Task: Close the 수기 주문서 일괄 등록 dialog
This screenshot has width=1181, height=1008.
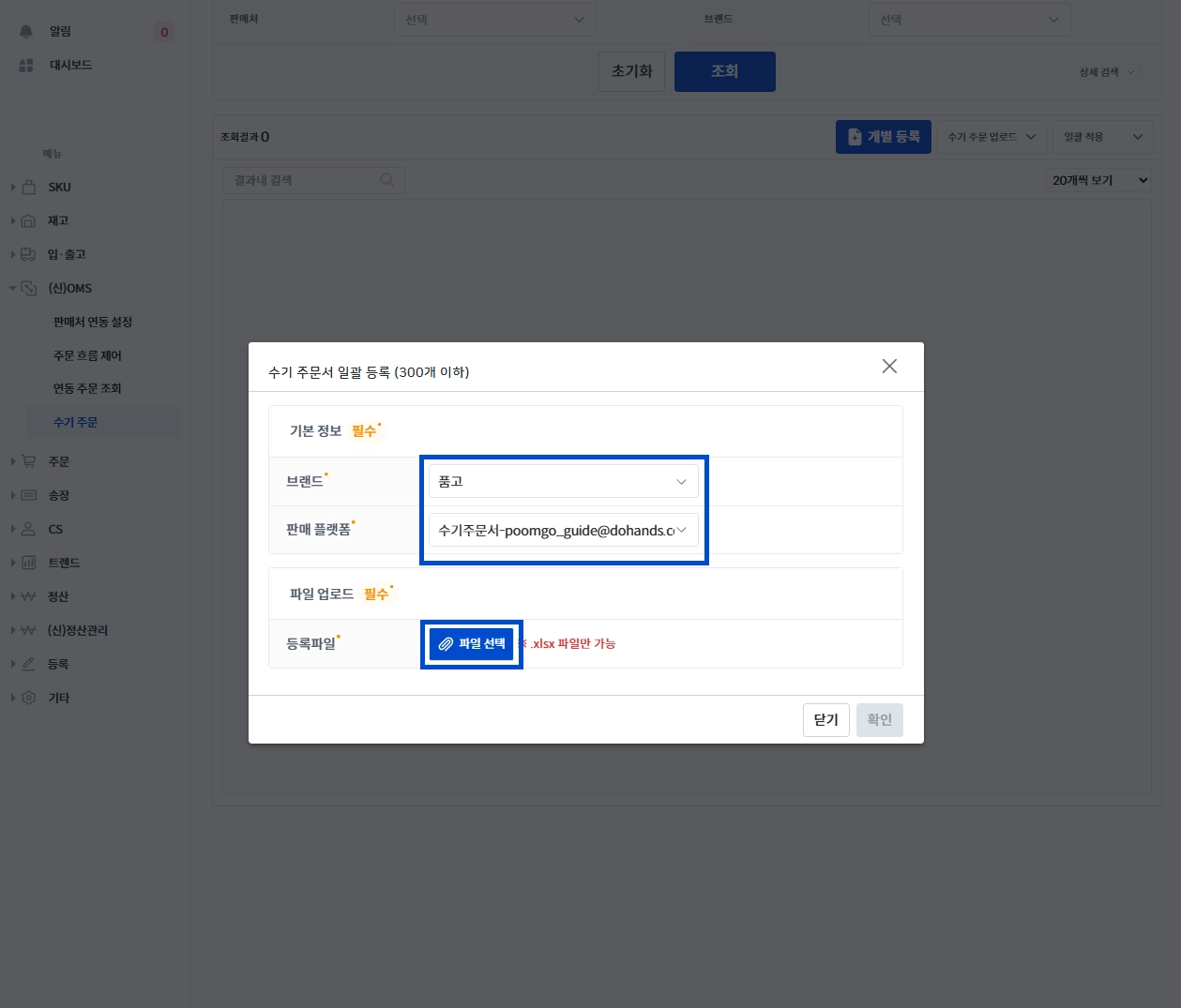Action: click(889, 367)
